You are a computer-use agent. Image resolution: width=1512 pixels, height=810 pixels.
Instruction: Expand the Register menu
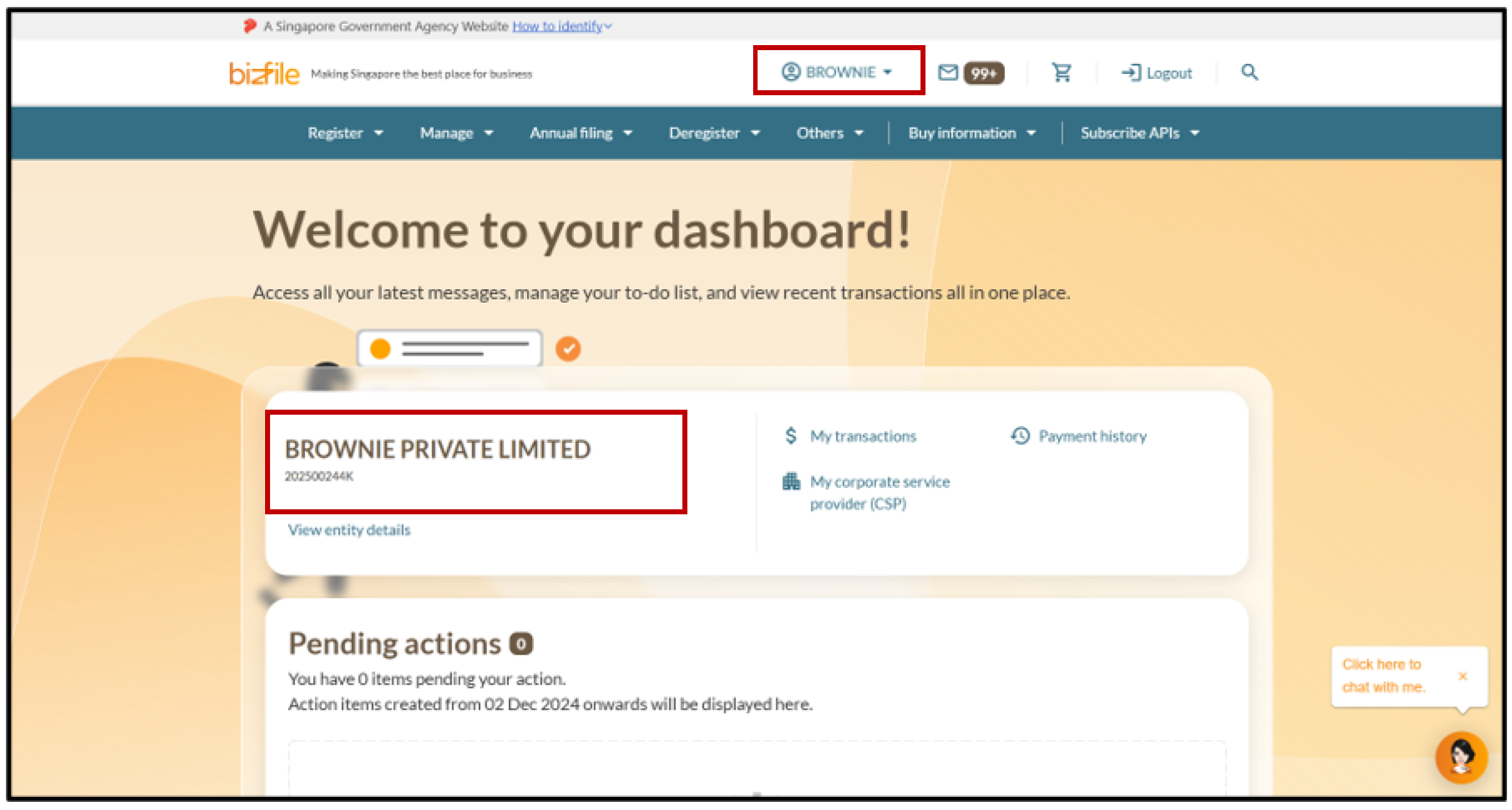[345, 133]
